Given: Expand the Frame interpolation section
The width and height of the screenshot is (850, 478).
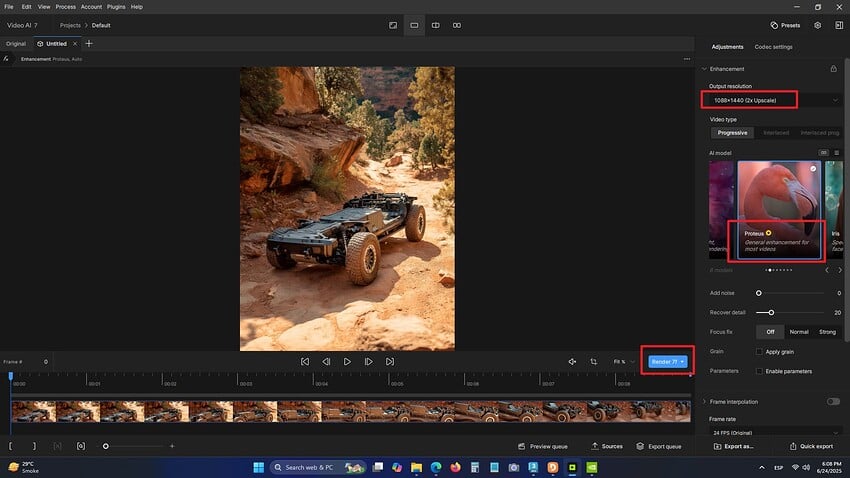Looking at the screenshot, I should click(x=704, y=402).
